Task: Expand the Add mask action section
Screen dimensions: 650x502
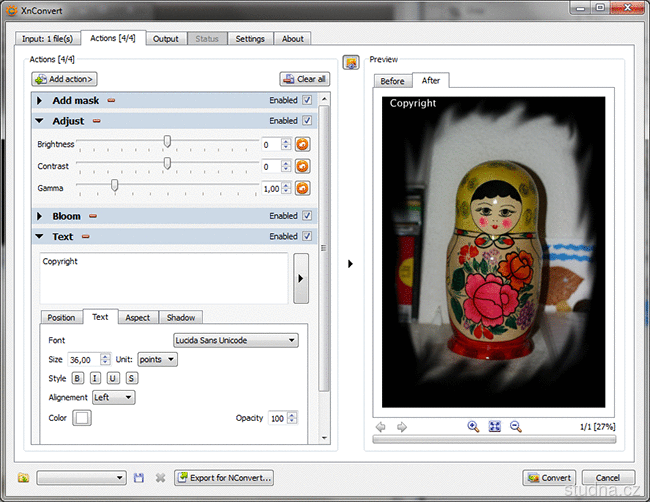Action: point(39,100)
